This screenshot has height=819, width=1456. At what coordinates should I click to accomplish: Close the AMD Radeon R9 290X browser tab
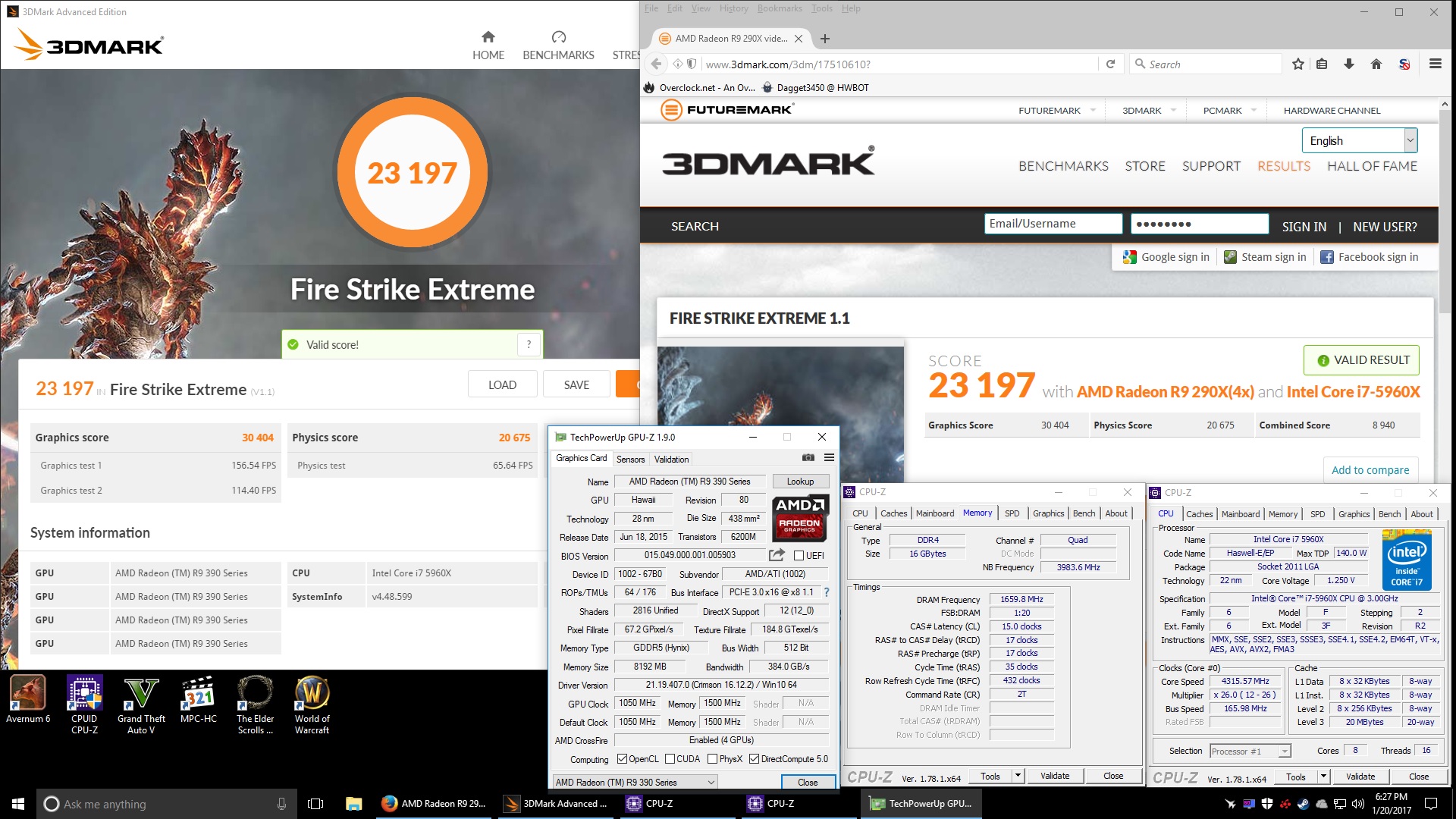point(799,39)
